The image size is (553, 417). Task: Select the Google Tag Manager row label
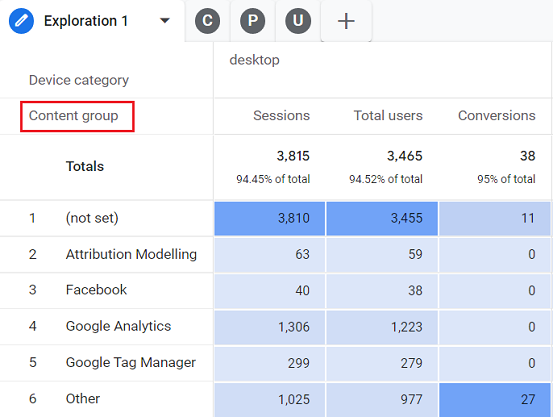[x=130, y=363]
